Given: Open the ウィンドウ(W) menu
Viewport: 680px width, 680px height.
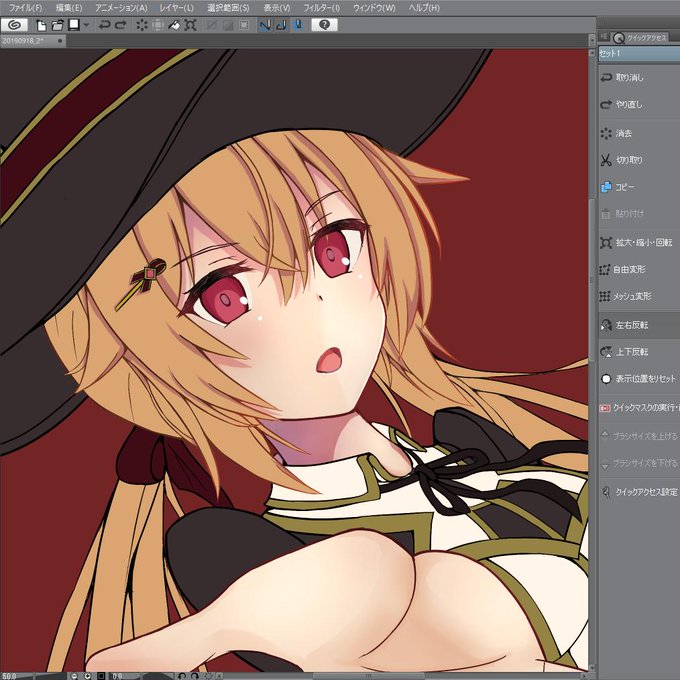Looking at the screenshot, I should [x=374, y=8].
